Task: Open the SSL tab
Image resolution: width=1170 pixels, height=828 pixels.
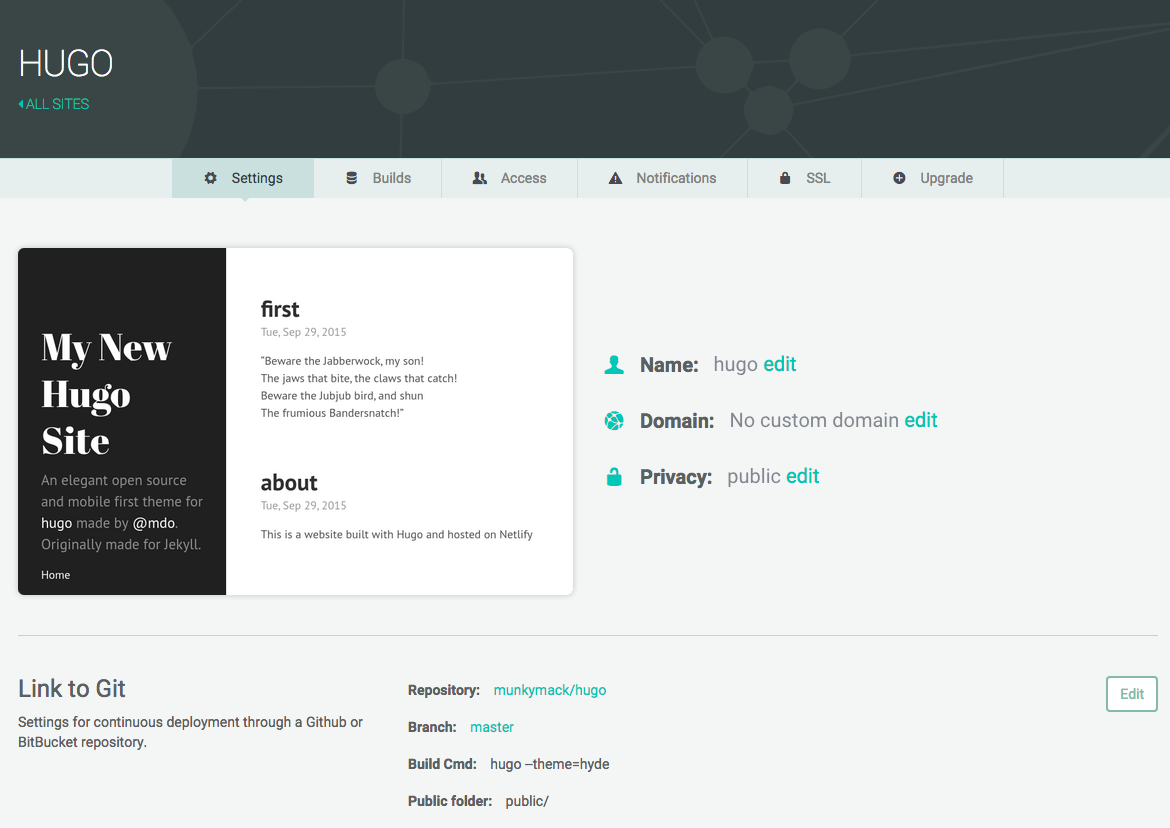Action: pos(804,178)
